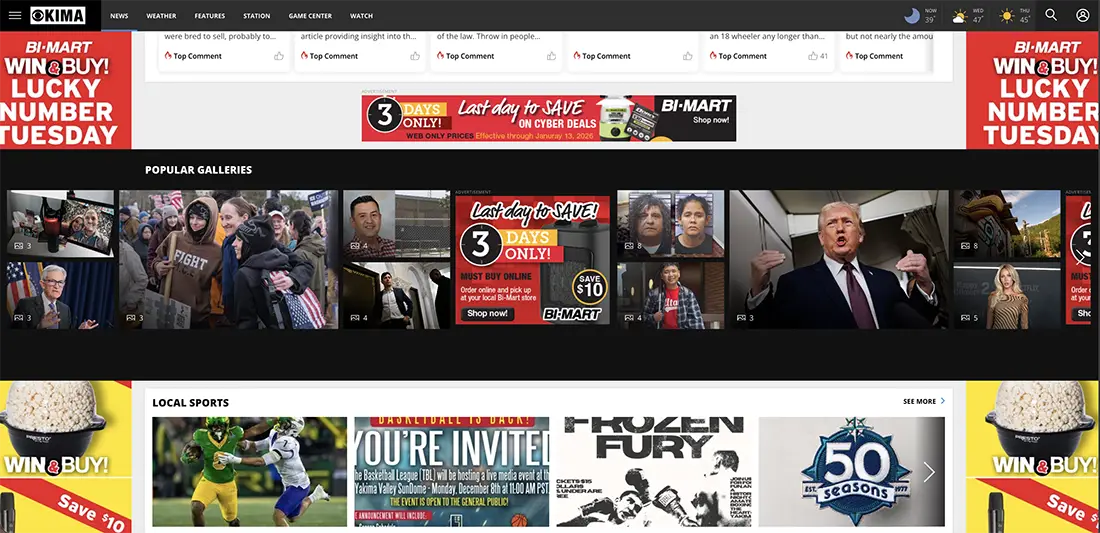Open gallery of boy in red shirt
This screenshot has width=1100, height=533.
pyautogui.click(x=671, y=295)
